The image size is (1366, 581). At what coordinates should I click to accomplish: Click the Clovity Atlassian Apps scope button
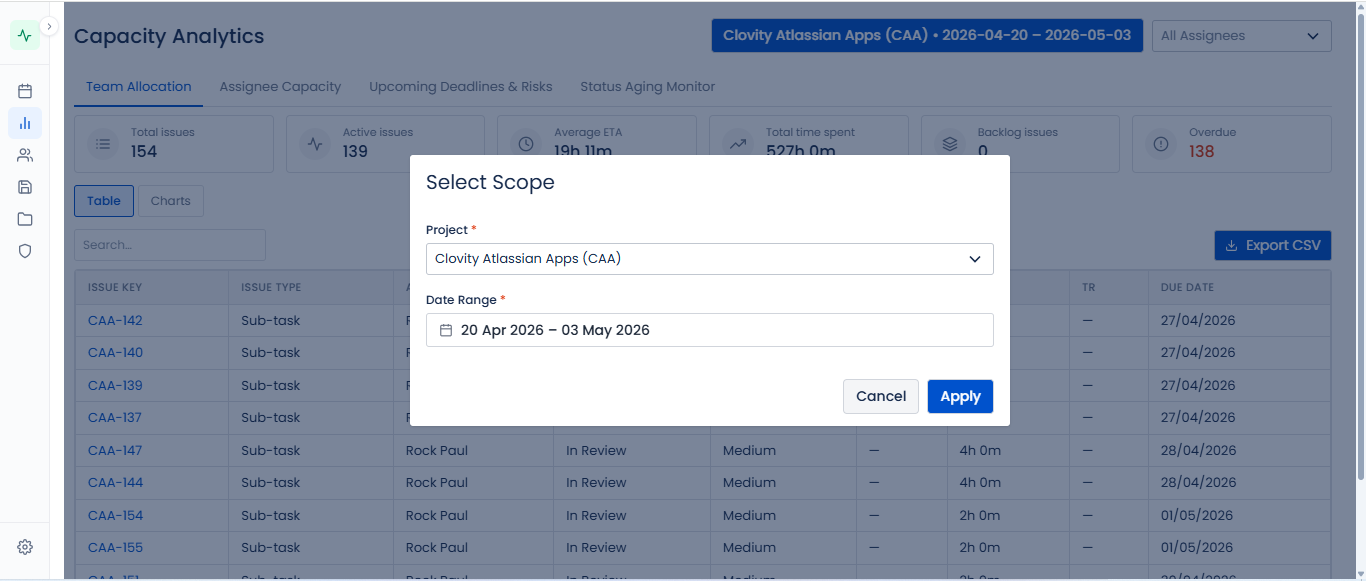pyautogui.click(x=927, y=35)
